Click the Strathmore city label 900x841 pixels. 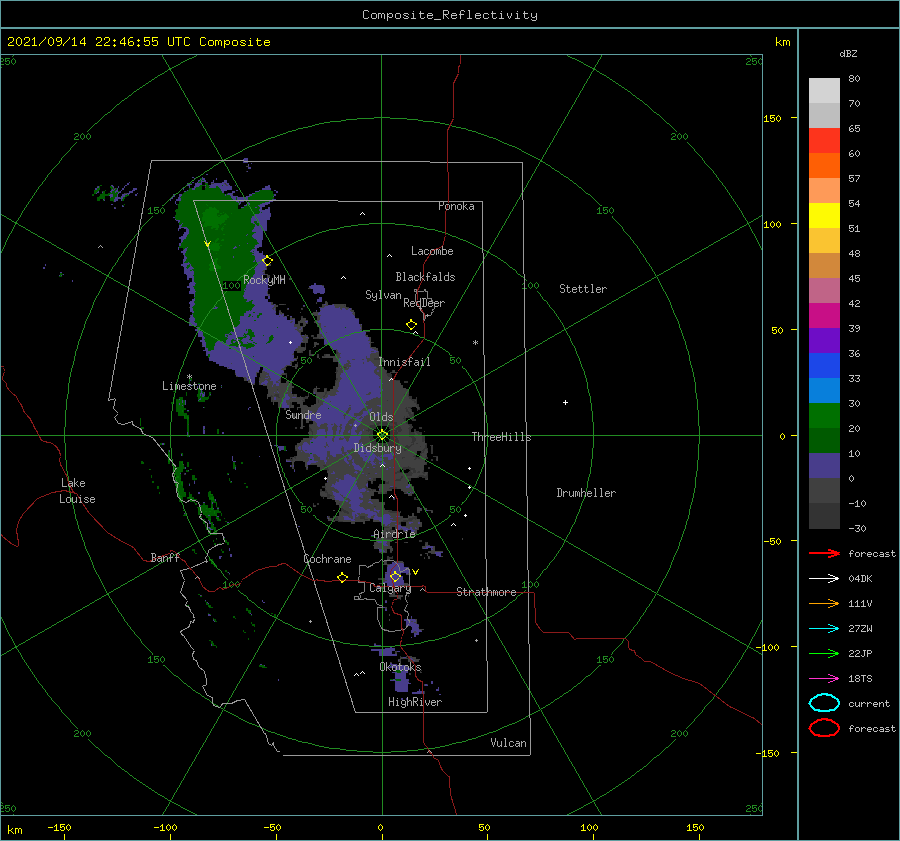click(486, 592)
